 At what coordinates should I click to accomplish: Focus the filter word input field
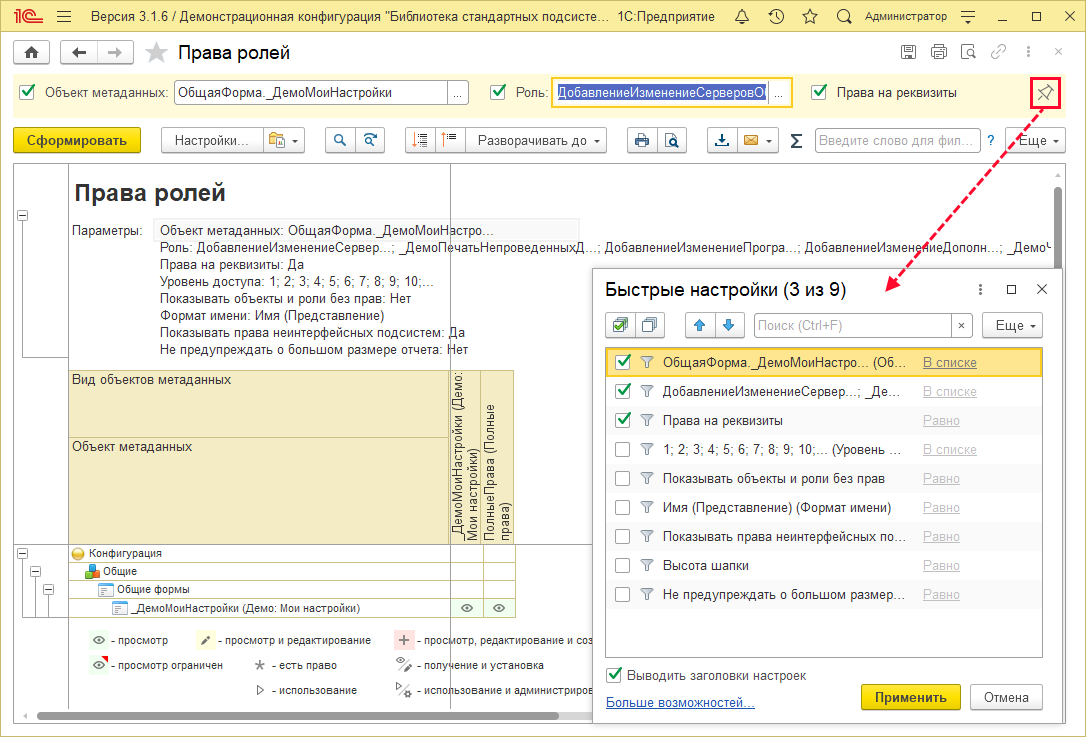tap(898, 141)
